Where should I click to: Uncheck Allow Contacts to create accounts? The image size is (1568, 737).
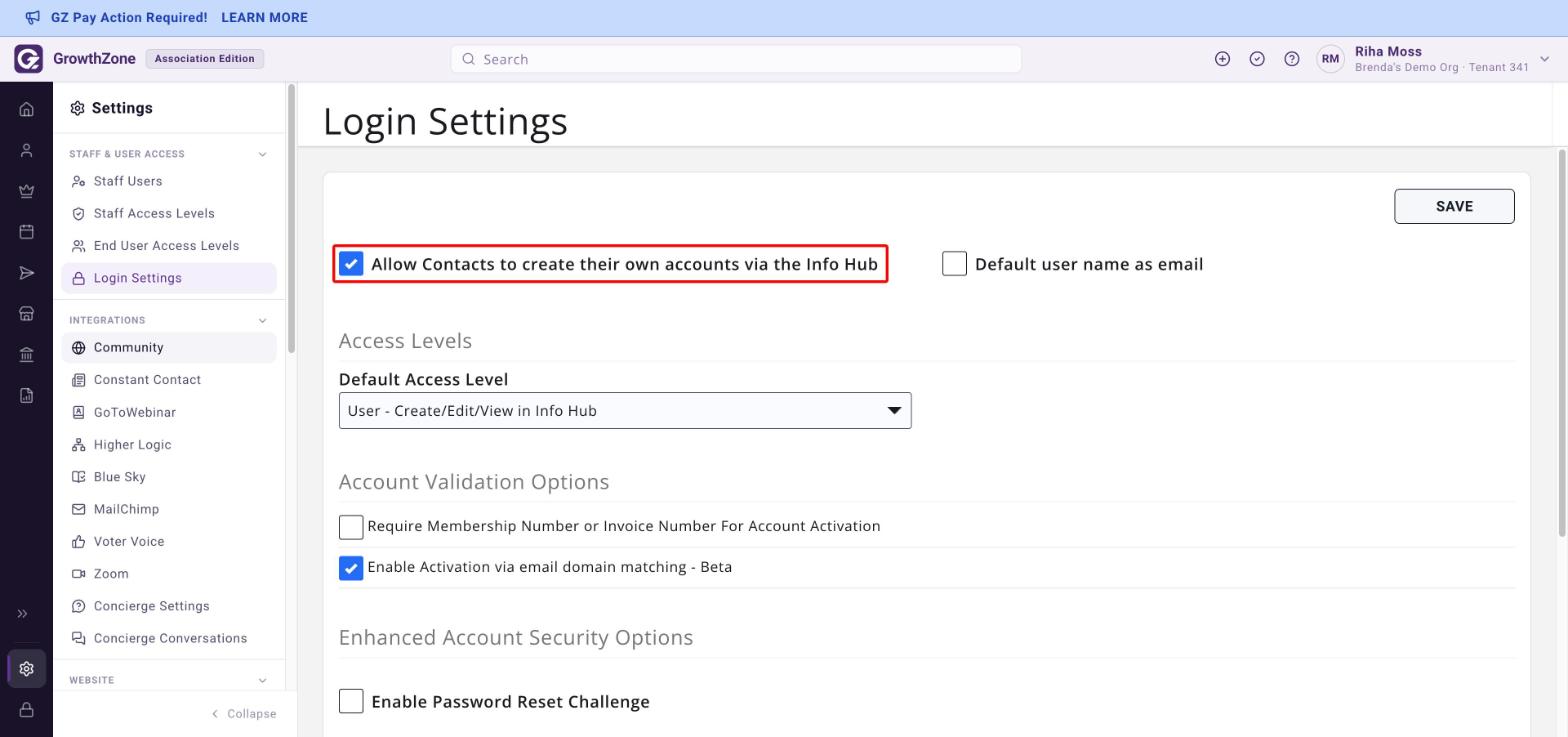[x=351, y=264]
